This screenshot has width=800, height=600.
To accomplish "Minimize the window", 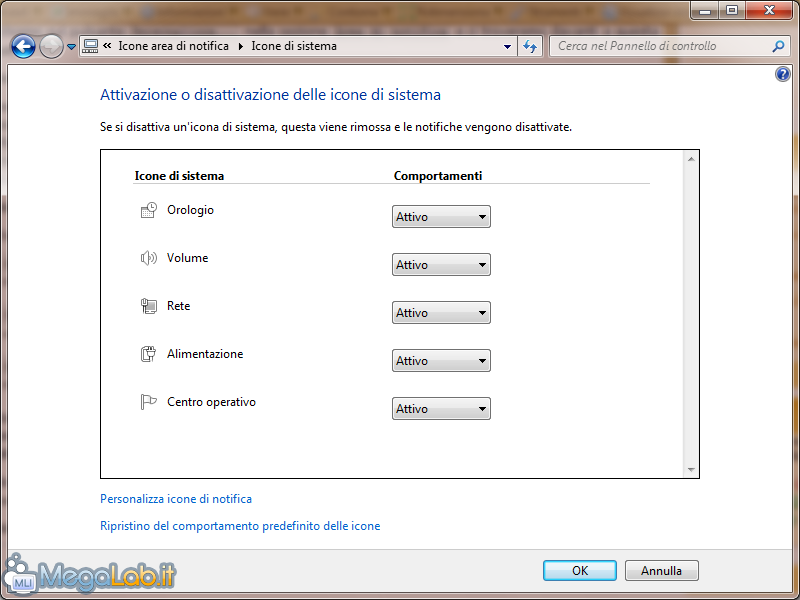I will (705, 10).
